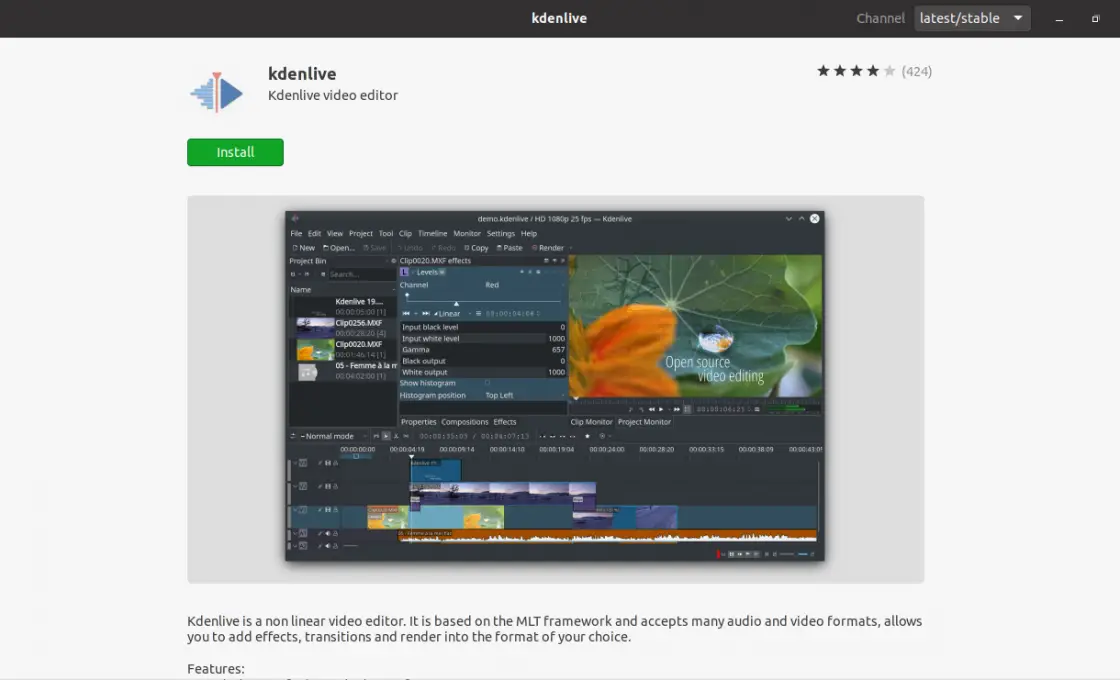Click the green Install button

pos(235,152)
